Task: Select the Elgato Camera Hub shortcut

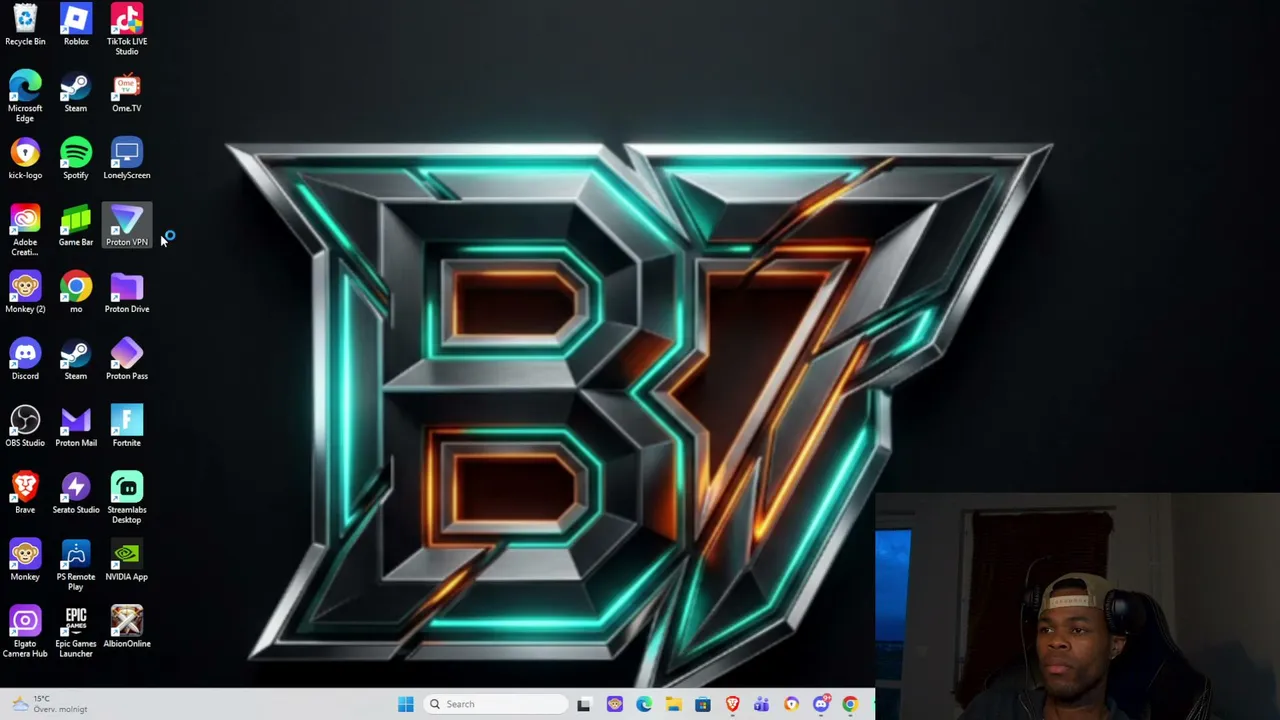Action: (x=25, y=633)
